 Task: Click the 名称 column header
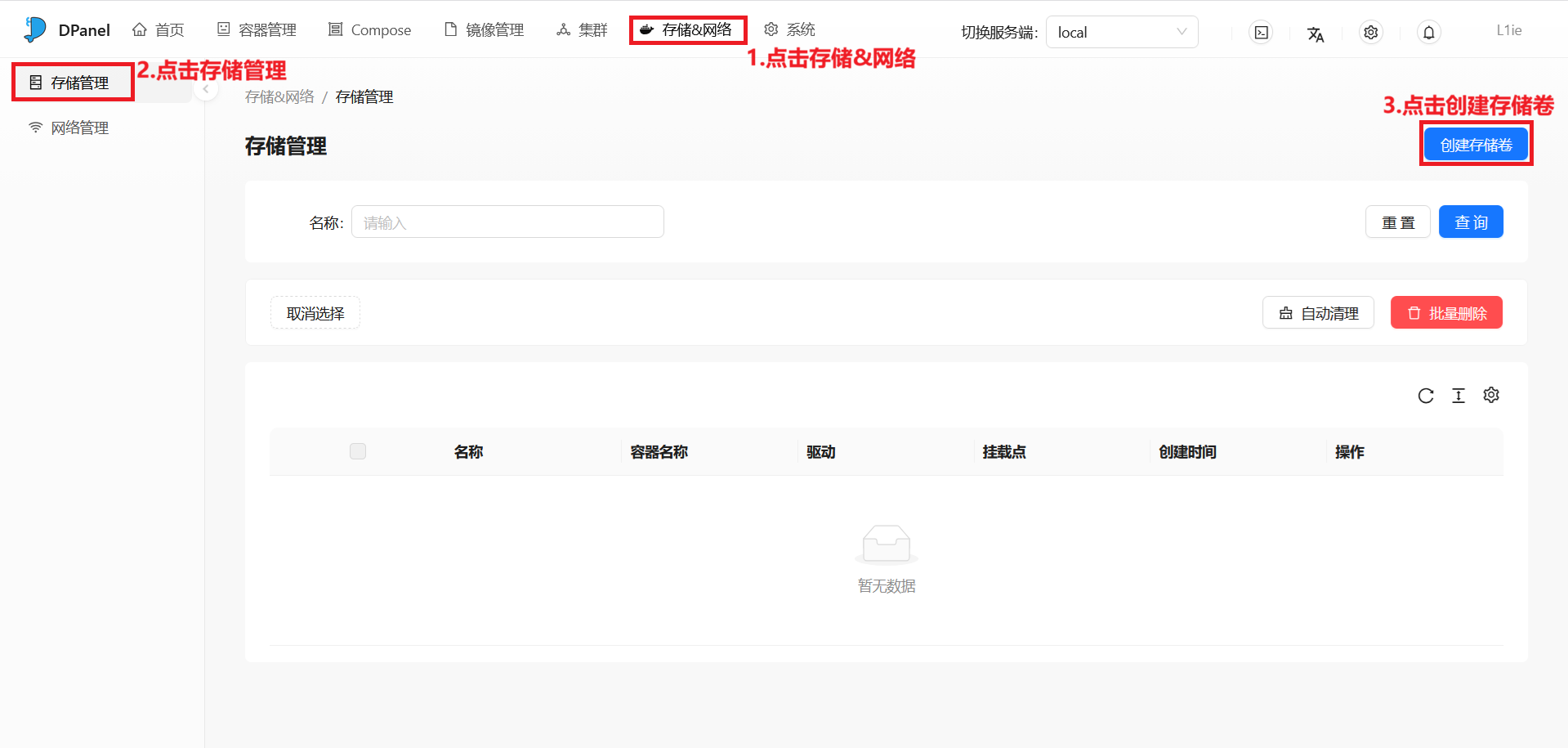click(x=468, y=452)
